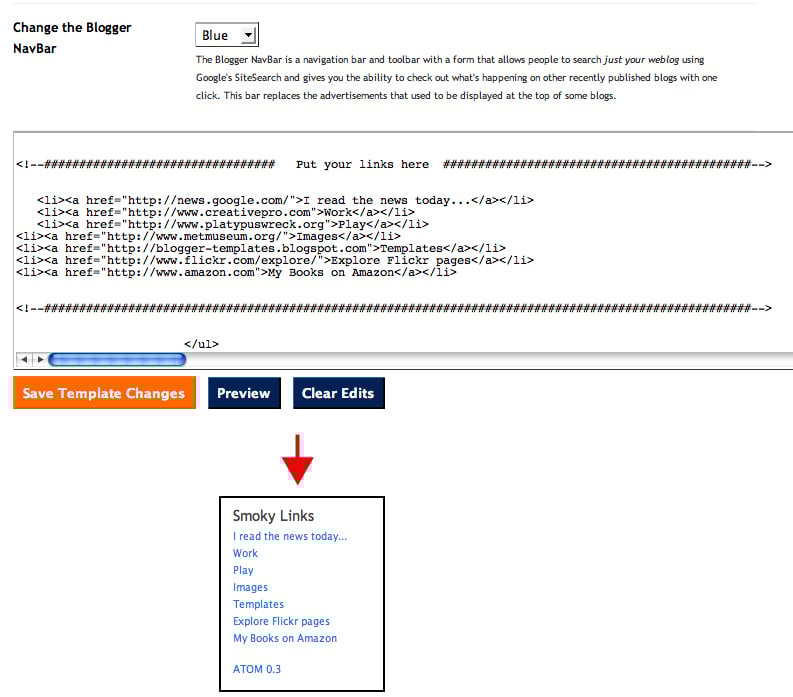Click the Smoky Links heading
Viewport: 793px width, 697px height.
pos(273,516)
